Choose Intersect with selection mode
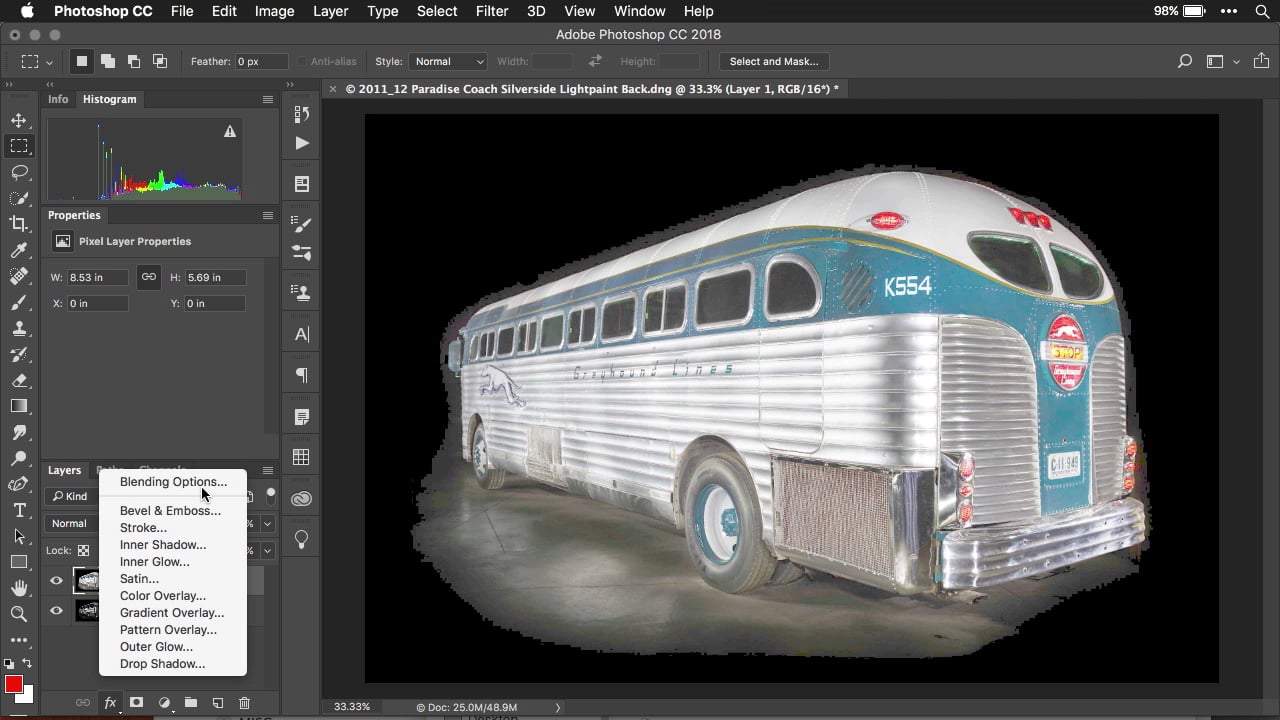The width and height of the screenshot is (1280, 720). pyautogui.click(x=160, y=61)
